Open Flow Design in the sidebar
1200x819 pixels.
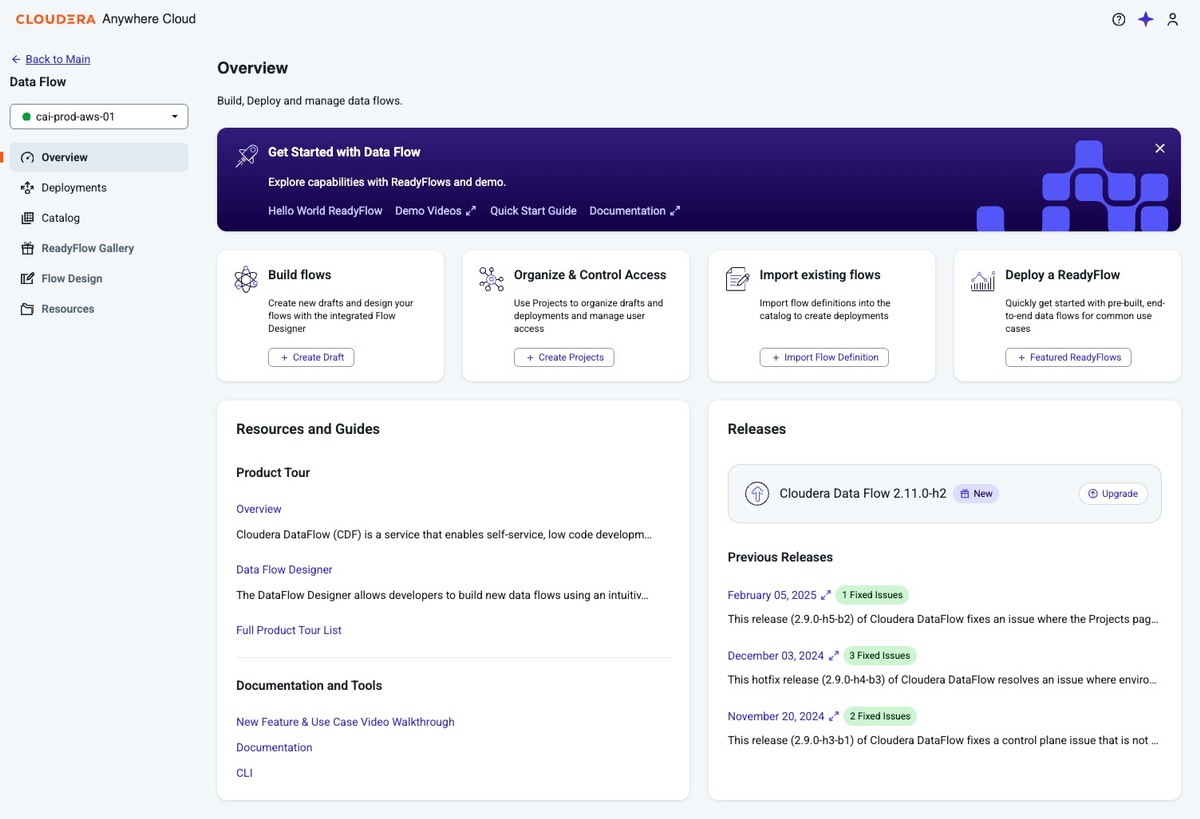[x=99, y=279]
